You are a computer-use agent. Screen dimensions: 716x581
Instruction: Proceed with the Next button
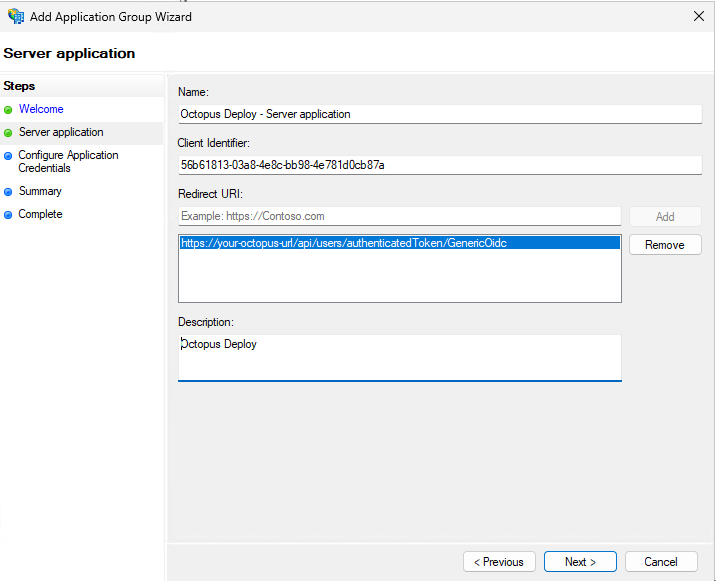click(580, 562)
